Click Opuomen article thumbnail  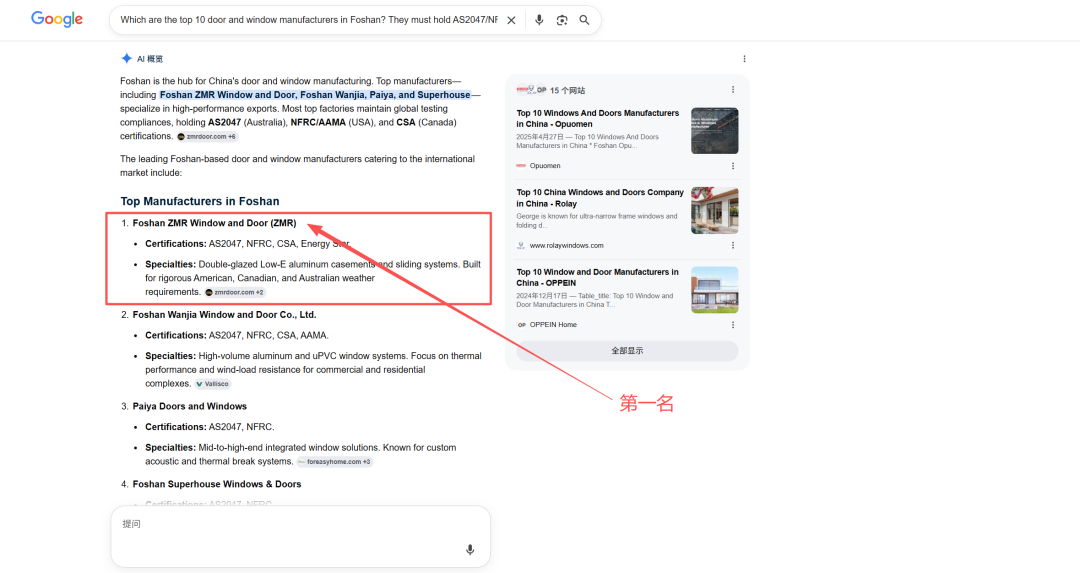tap(714, 131)
